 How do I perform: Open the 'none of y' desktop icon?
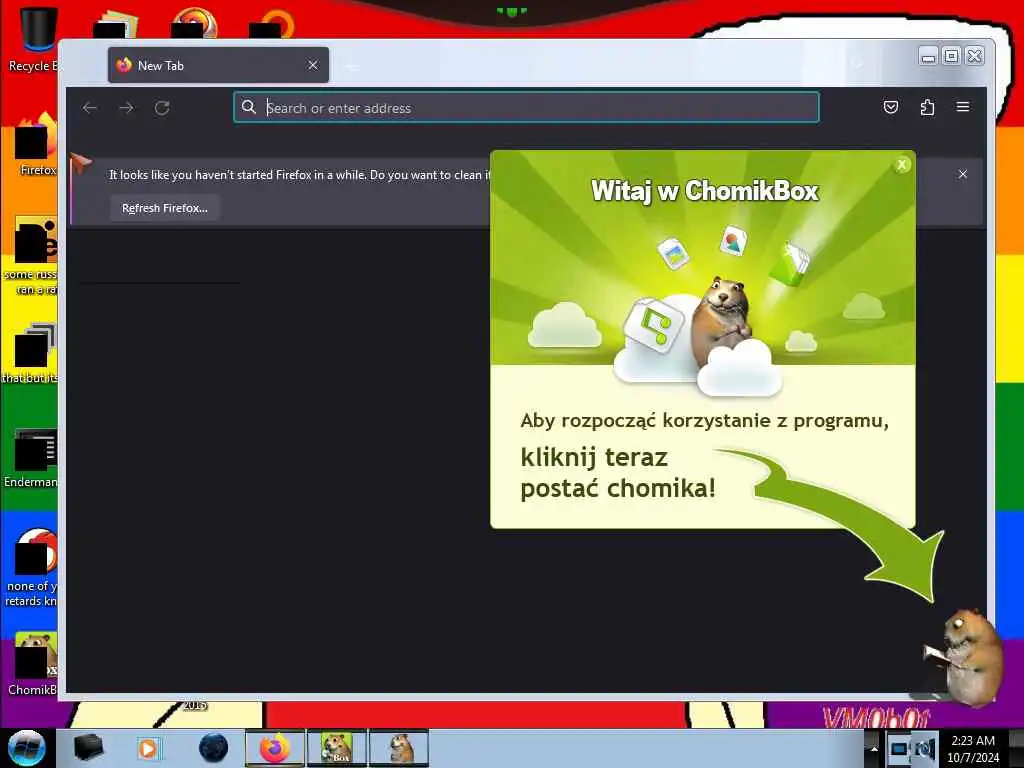(31, 567)
